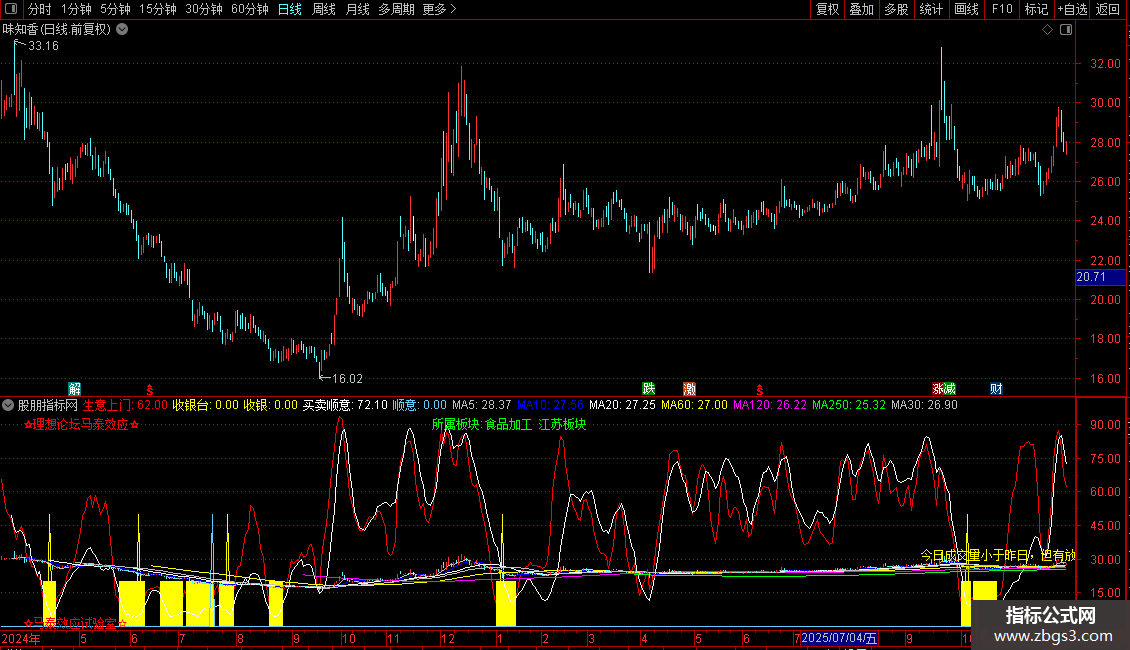Click the 20.71 price tag on axis
The height and width of the screenshot is (650, 1130).
1099,277
